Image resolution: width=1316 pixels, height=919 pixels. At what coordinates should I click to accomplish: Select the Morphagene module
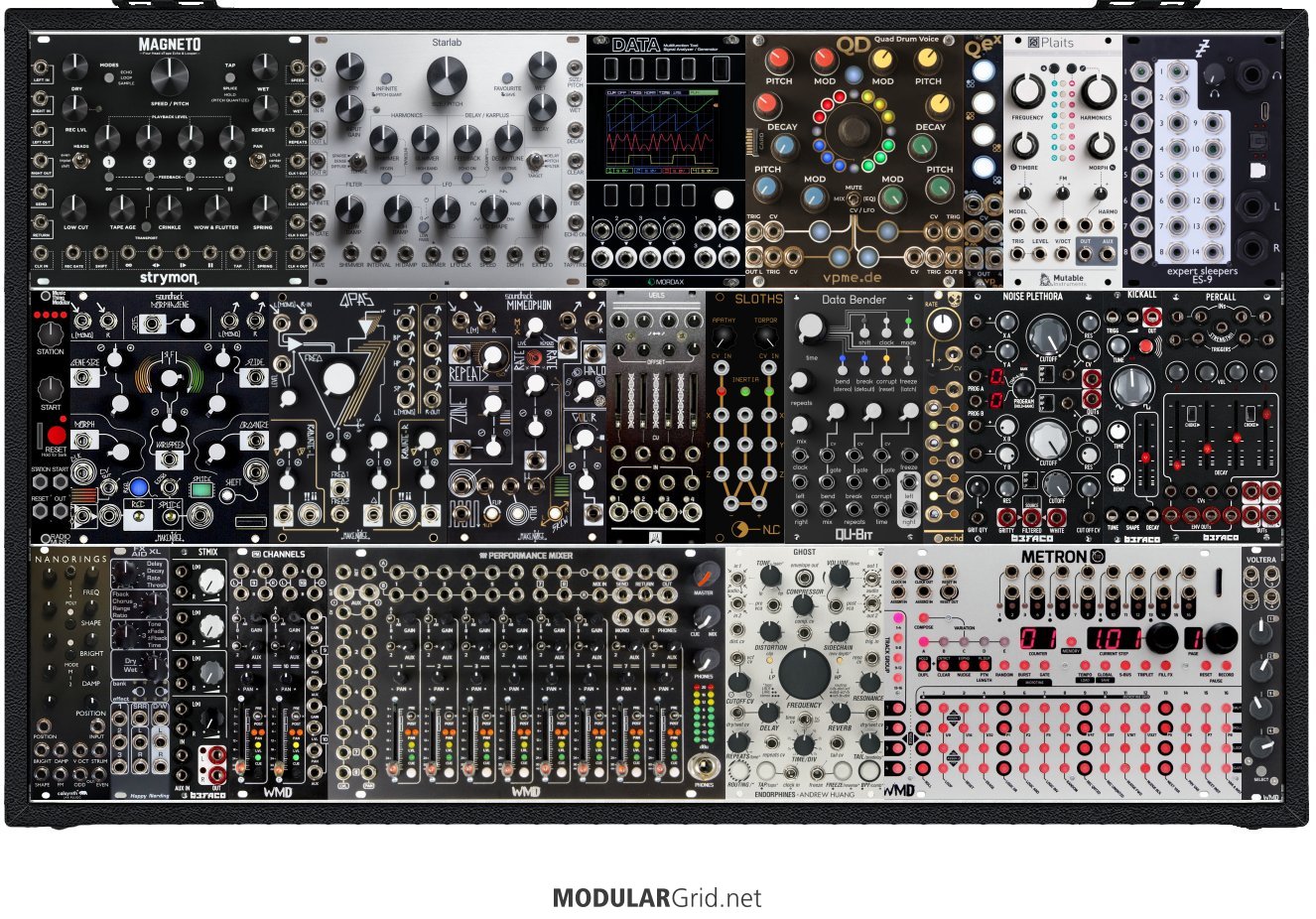coord(170,417)
